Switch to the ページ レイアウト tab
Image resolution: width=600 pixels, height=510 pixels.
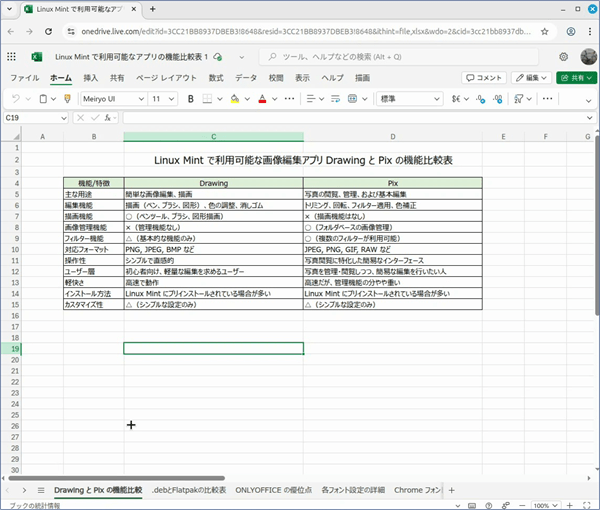(166, 78)
